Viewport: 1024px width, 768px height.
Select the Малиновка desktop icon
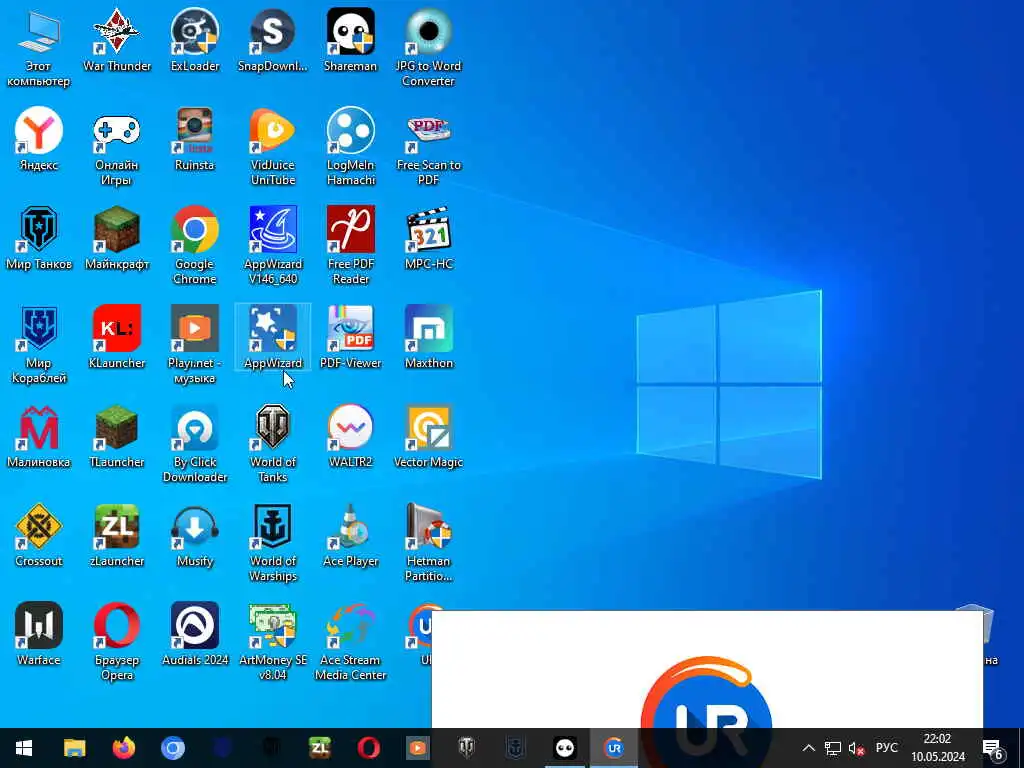[39, 436]
